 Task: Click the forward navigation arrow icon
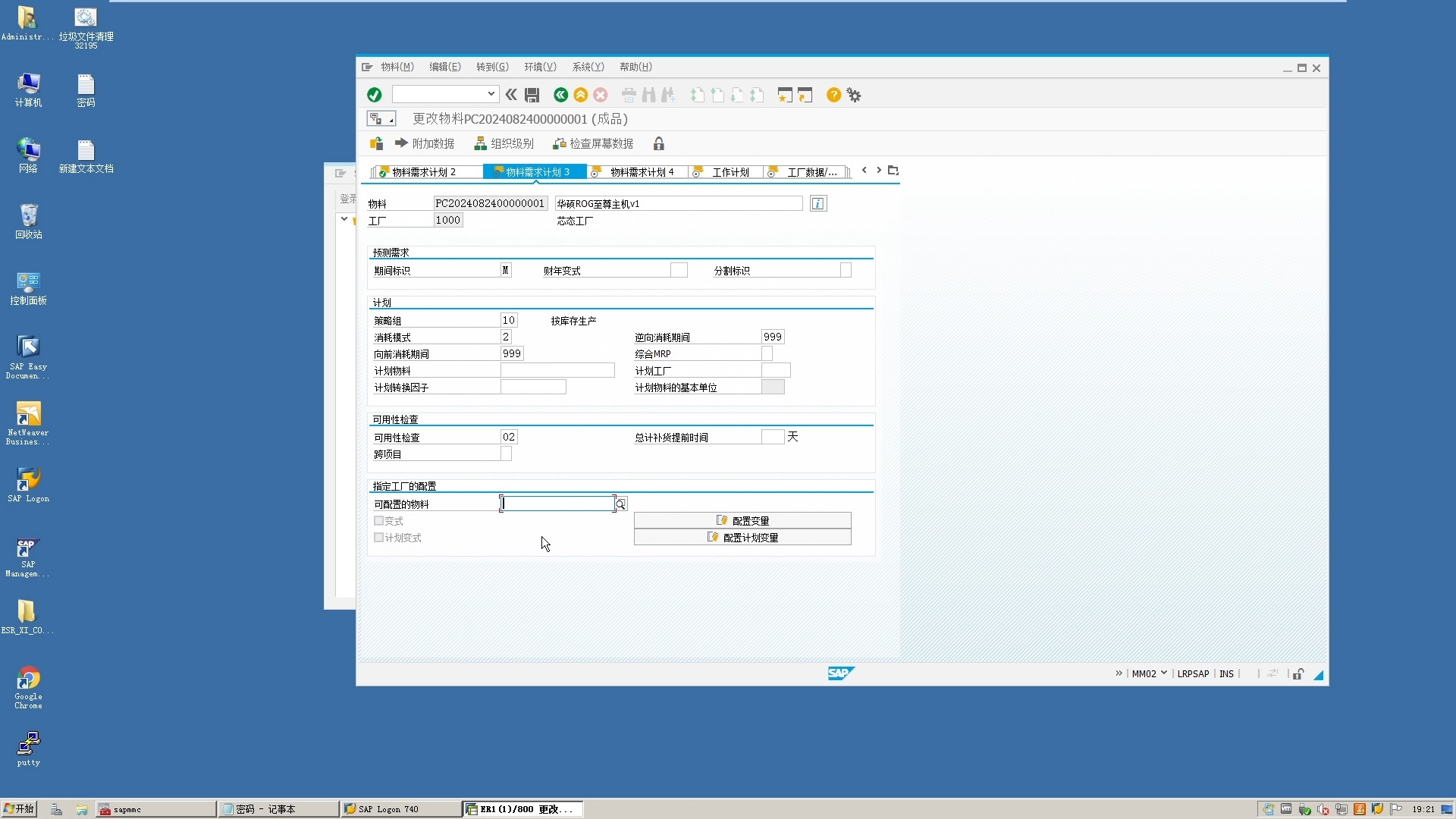878,169
